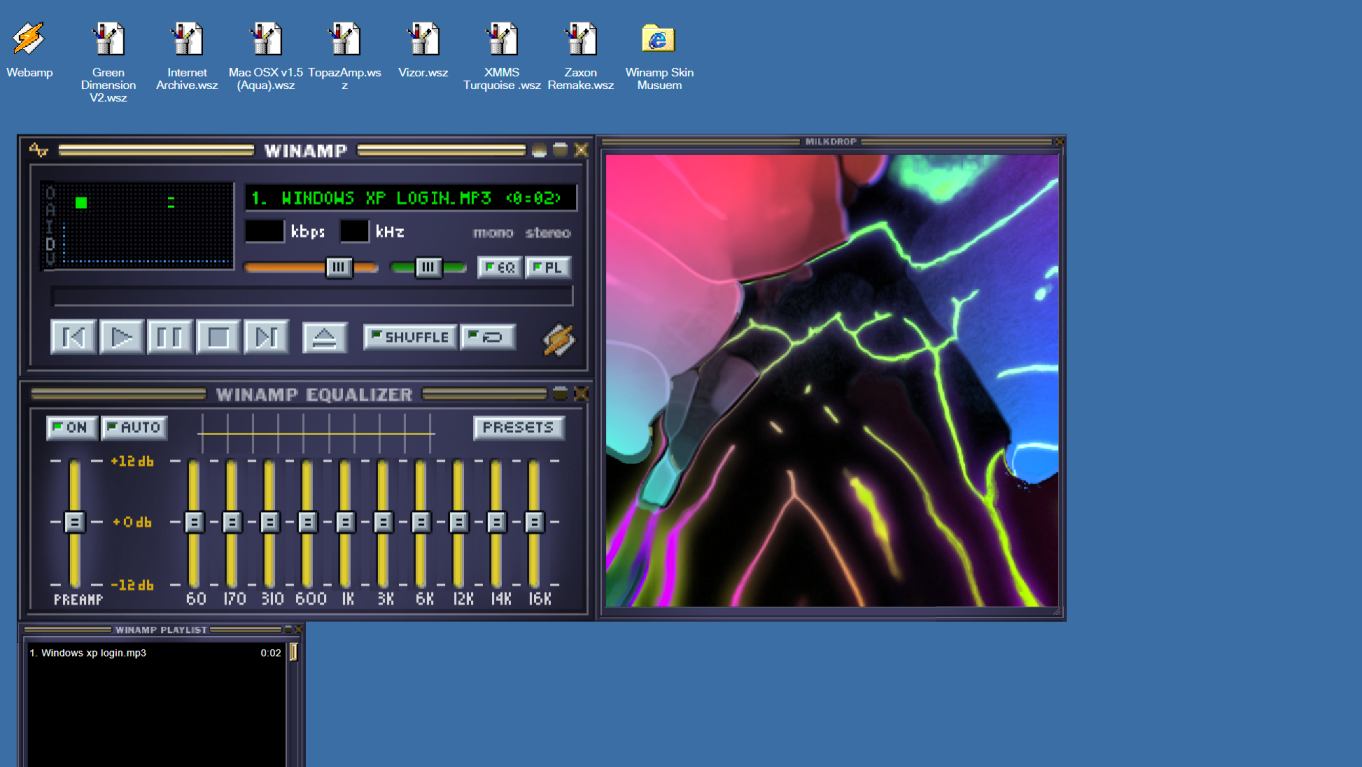Click the volume slider

tap(339, 267)
